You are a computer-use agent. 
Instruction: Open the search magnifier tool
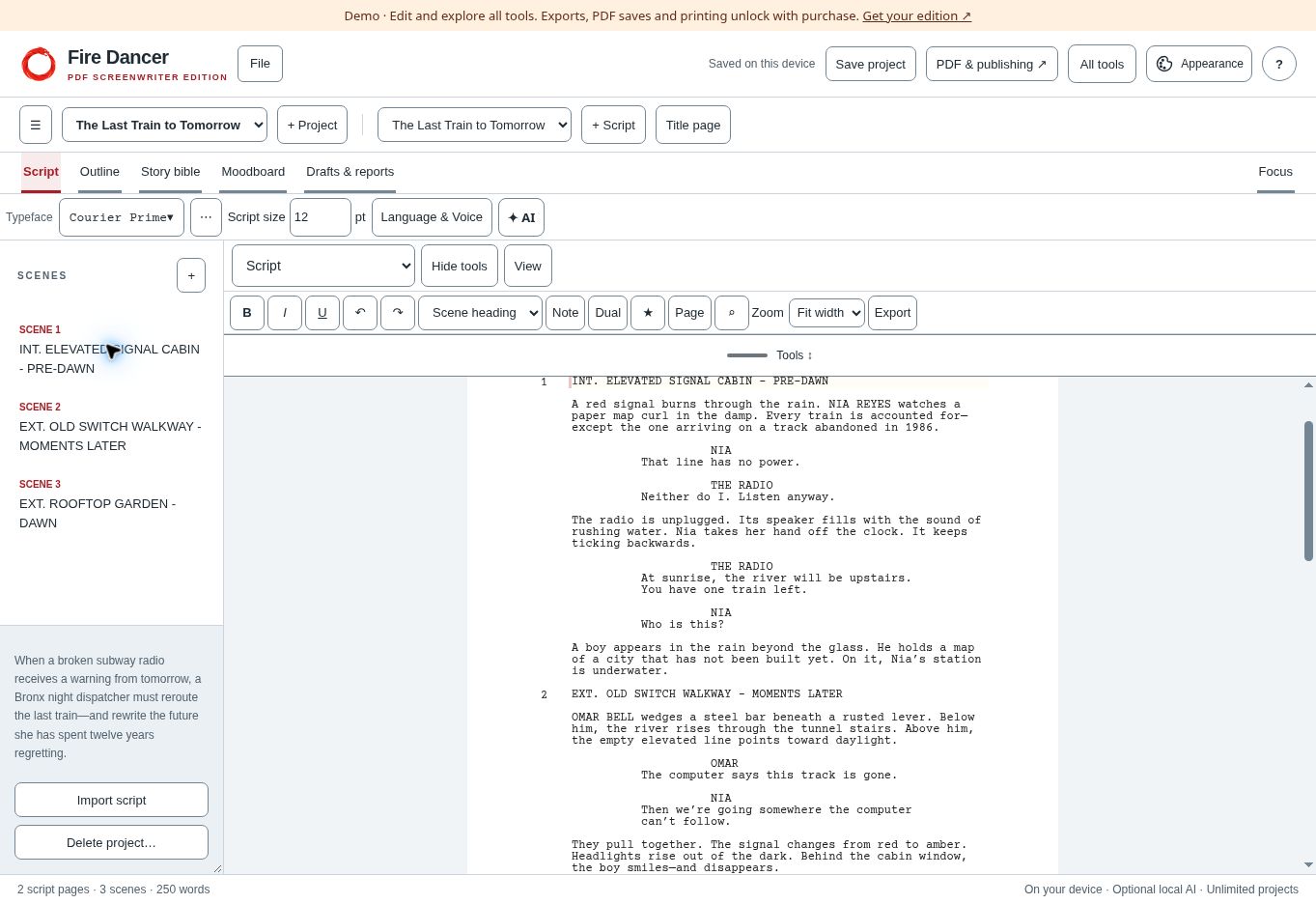[x=732, y=313]
